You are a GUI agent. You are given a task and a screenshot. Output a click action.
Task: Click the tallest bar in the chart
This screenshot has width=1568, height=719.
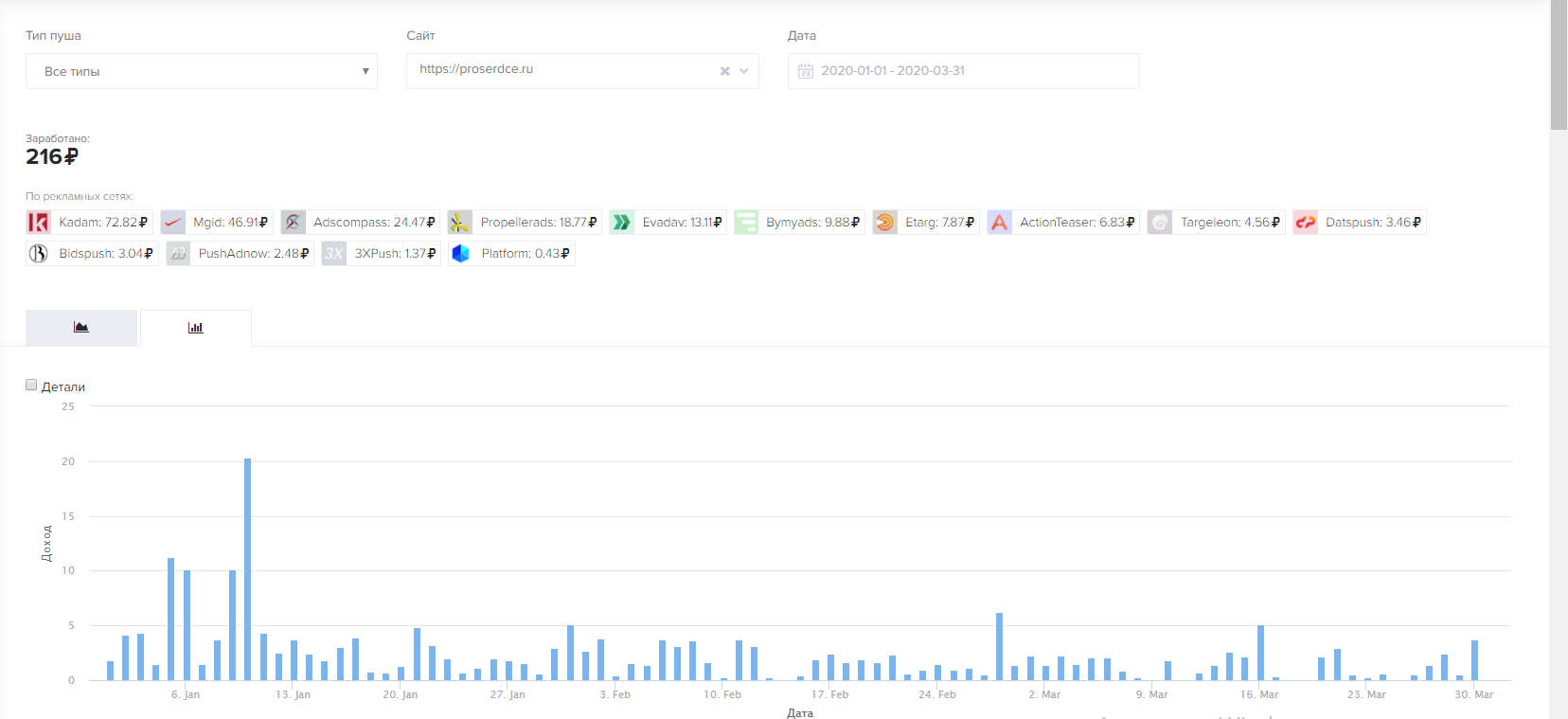[x=248, y=569]
